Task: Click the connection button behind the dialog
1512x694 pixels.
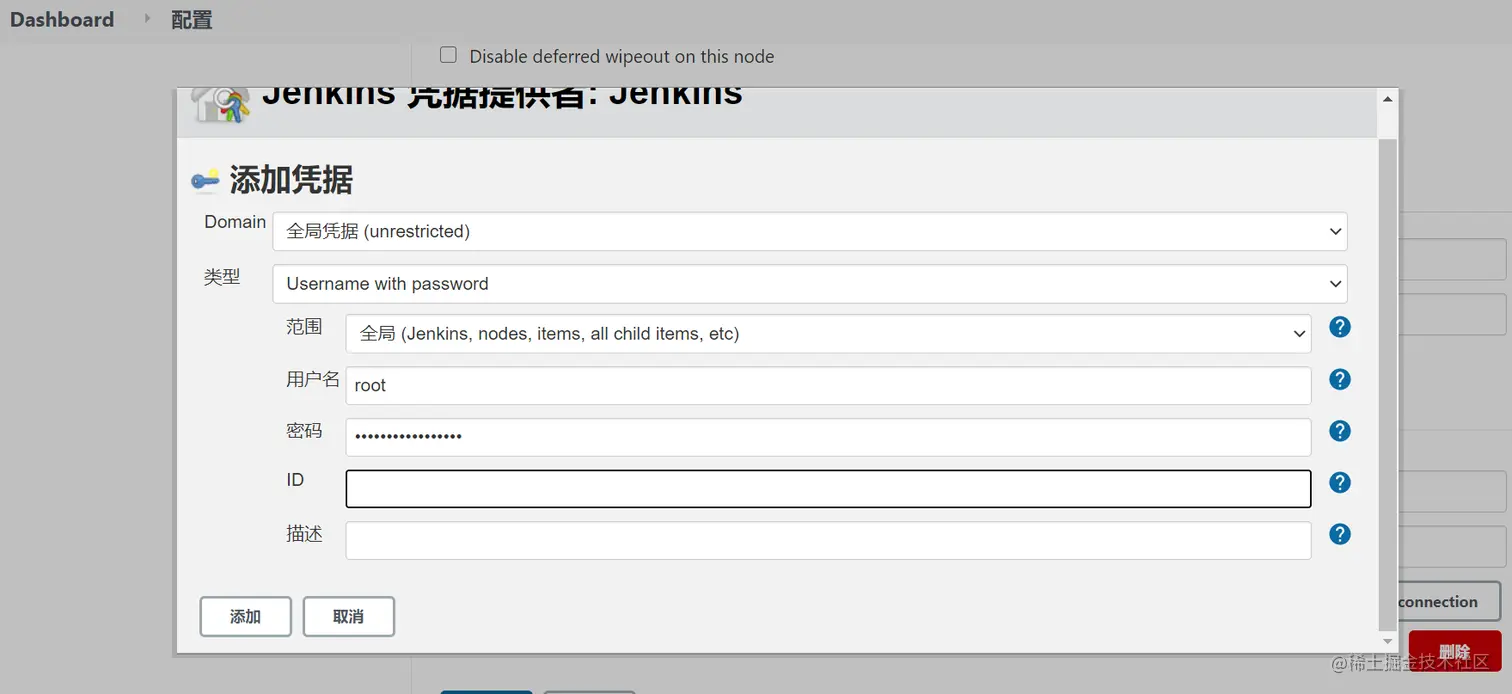Action: [1449, 602]
